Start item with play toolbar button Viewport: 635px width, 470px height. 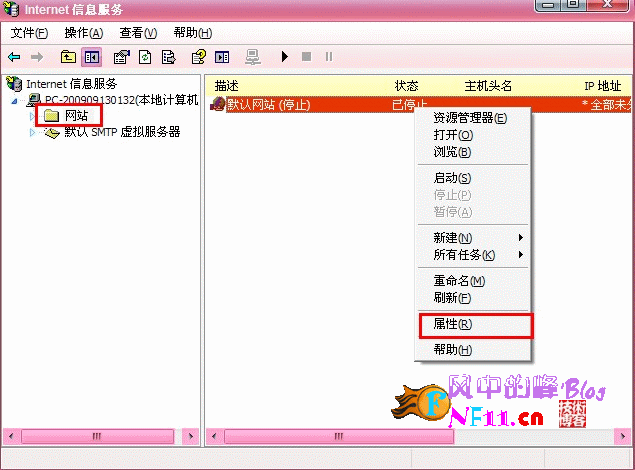click(x=285, y=57)
